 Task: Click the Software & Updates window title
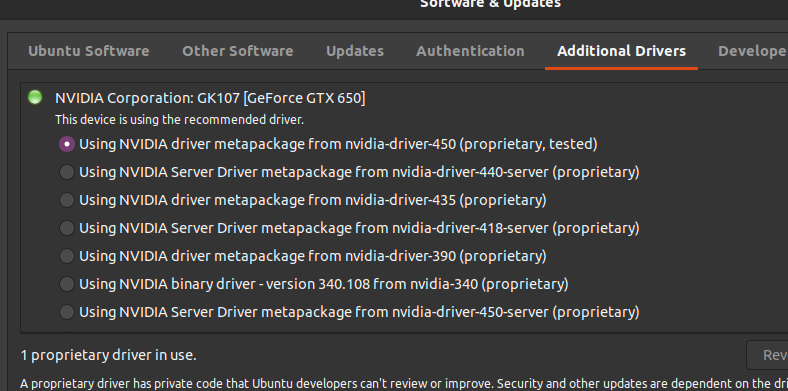coord(490,4)
